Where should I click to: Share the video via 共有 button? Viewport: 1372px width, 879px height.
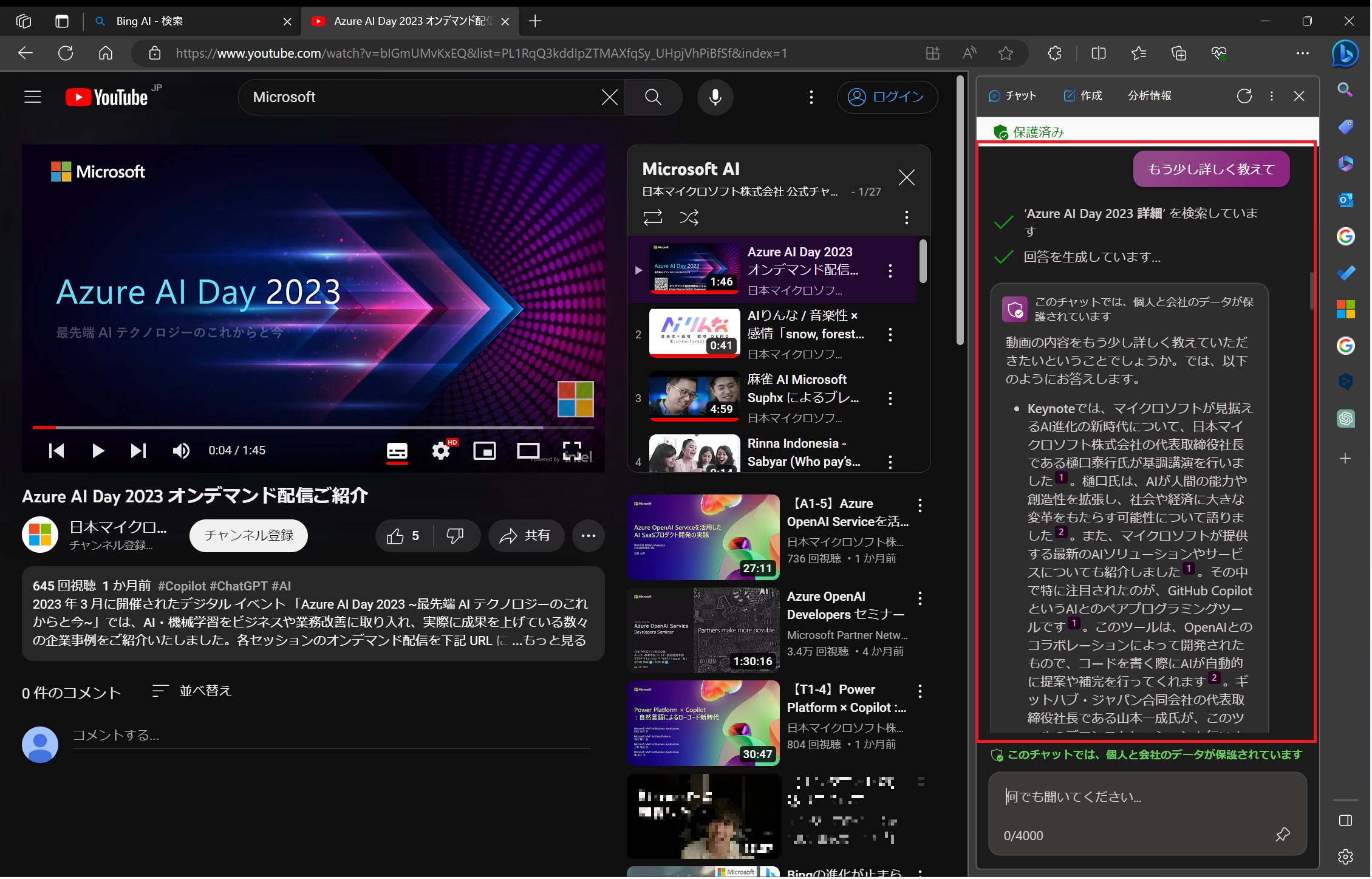click(x=526, y=536)
